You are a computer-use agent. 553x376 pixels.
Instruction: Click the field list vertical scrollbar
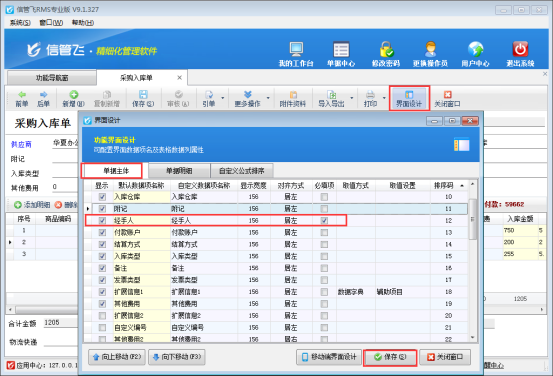473,260
